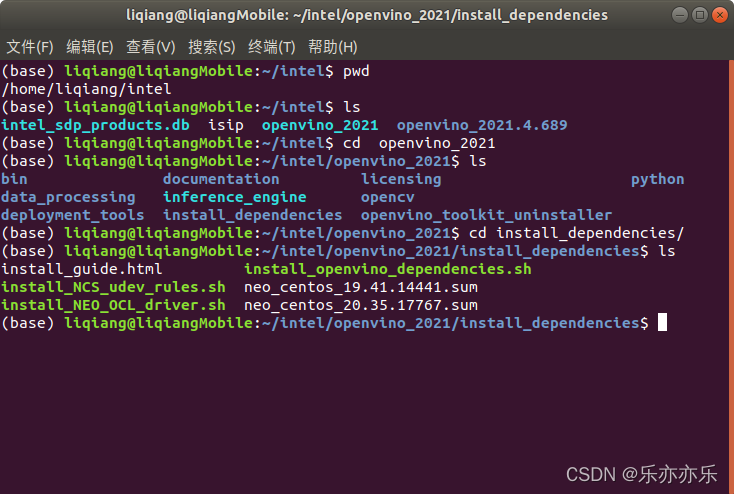Open the 终端(T) menu
This screenshot has width=734, height=494.
click(272, 47)
